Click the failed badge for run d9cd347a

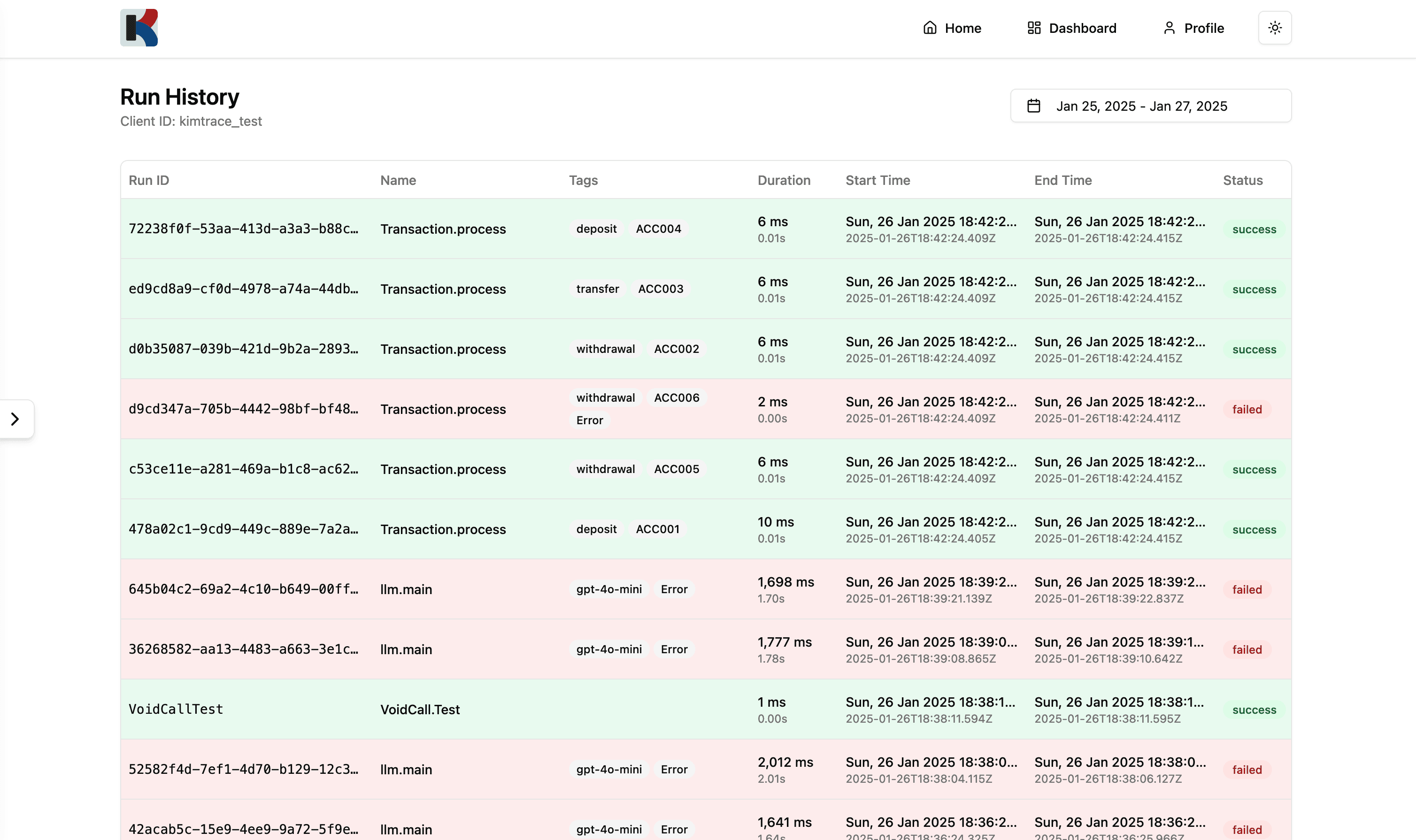click(x=1247, y=409)
